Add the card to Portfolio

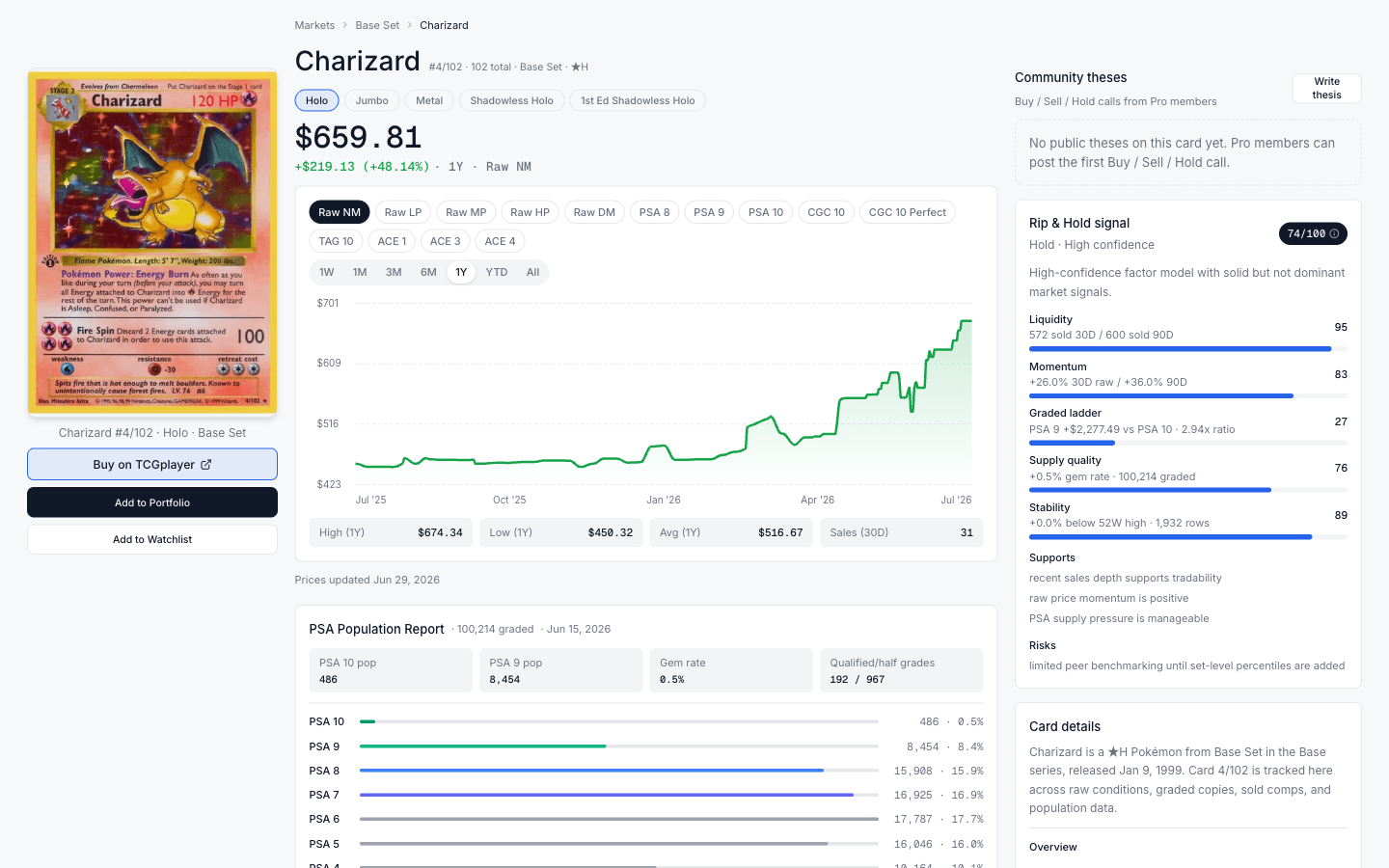click(x=152, y=502)
